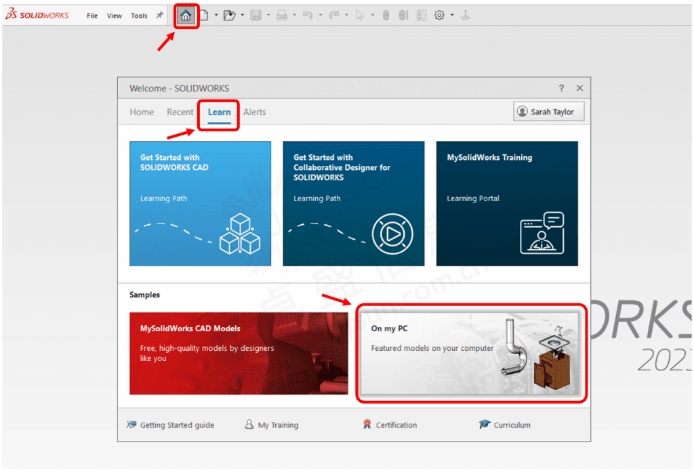Switch to the Recent tab
This screenshot has height=473, width=694.
point(180,112)
